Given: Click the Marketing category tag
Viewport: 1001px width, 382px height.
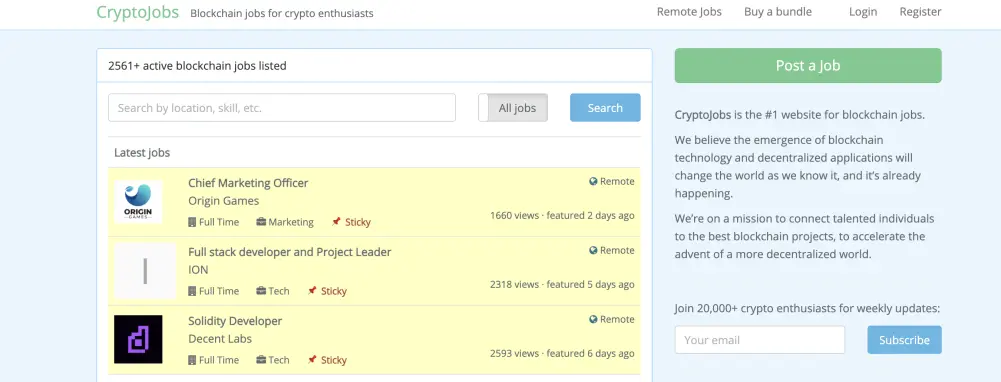Looking at the screenshot, I should [x=291, y=222].
